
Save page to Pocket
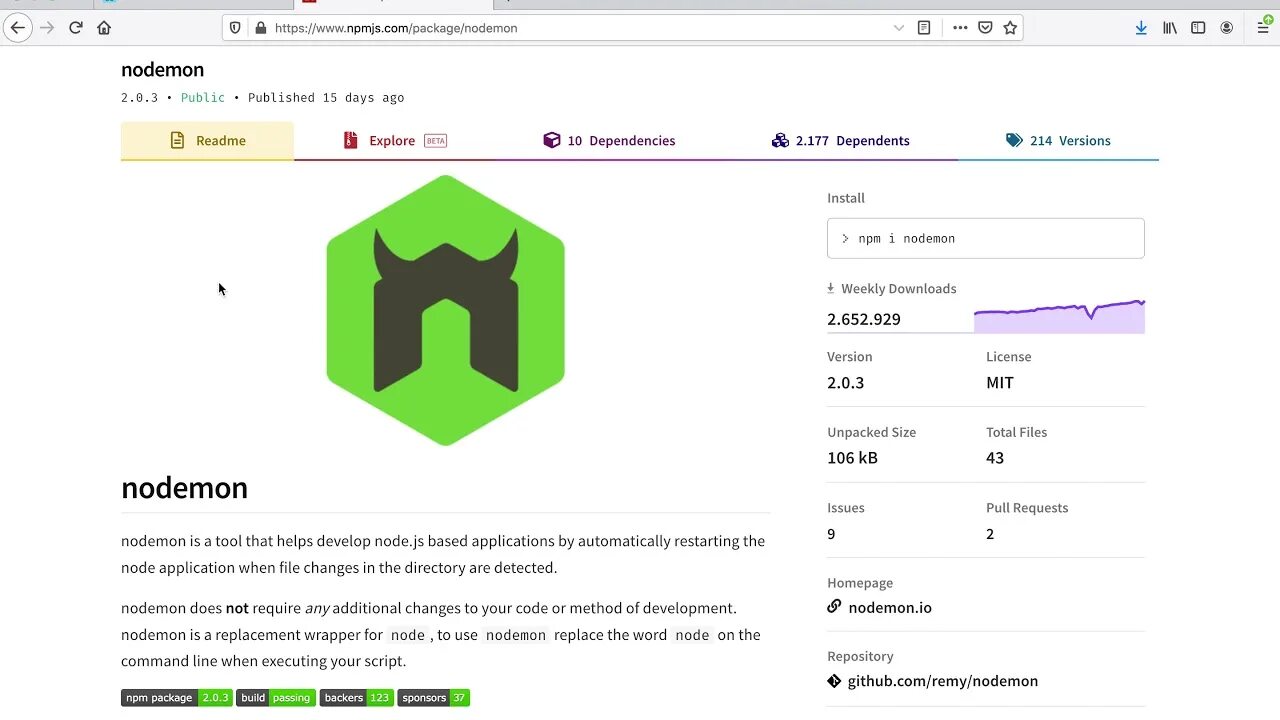[x=985, y=28]
